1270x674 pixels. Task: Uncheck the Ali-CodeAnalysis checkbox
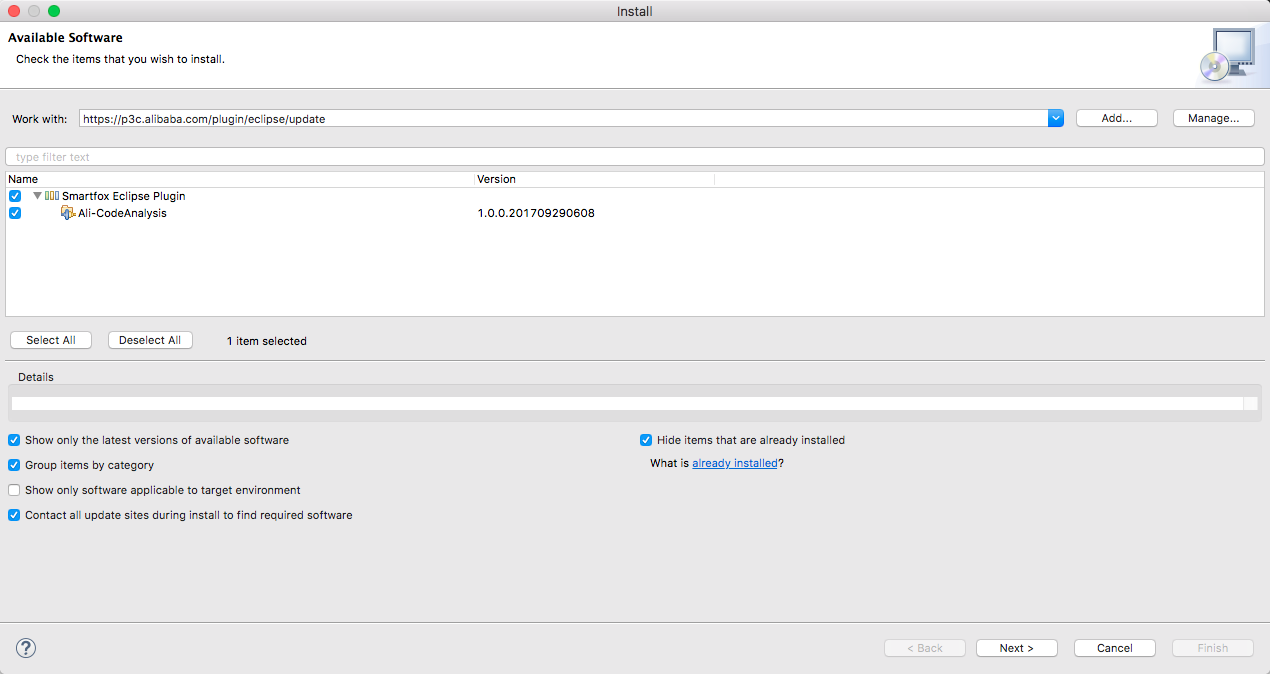click(x=15, y=213)
